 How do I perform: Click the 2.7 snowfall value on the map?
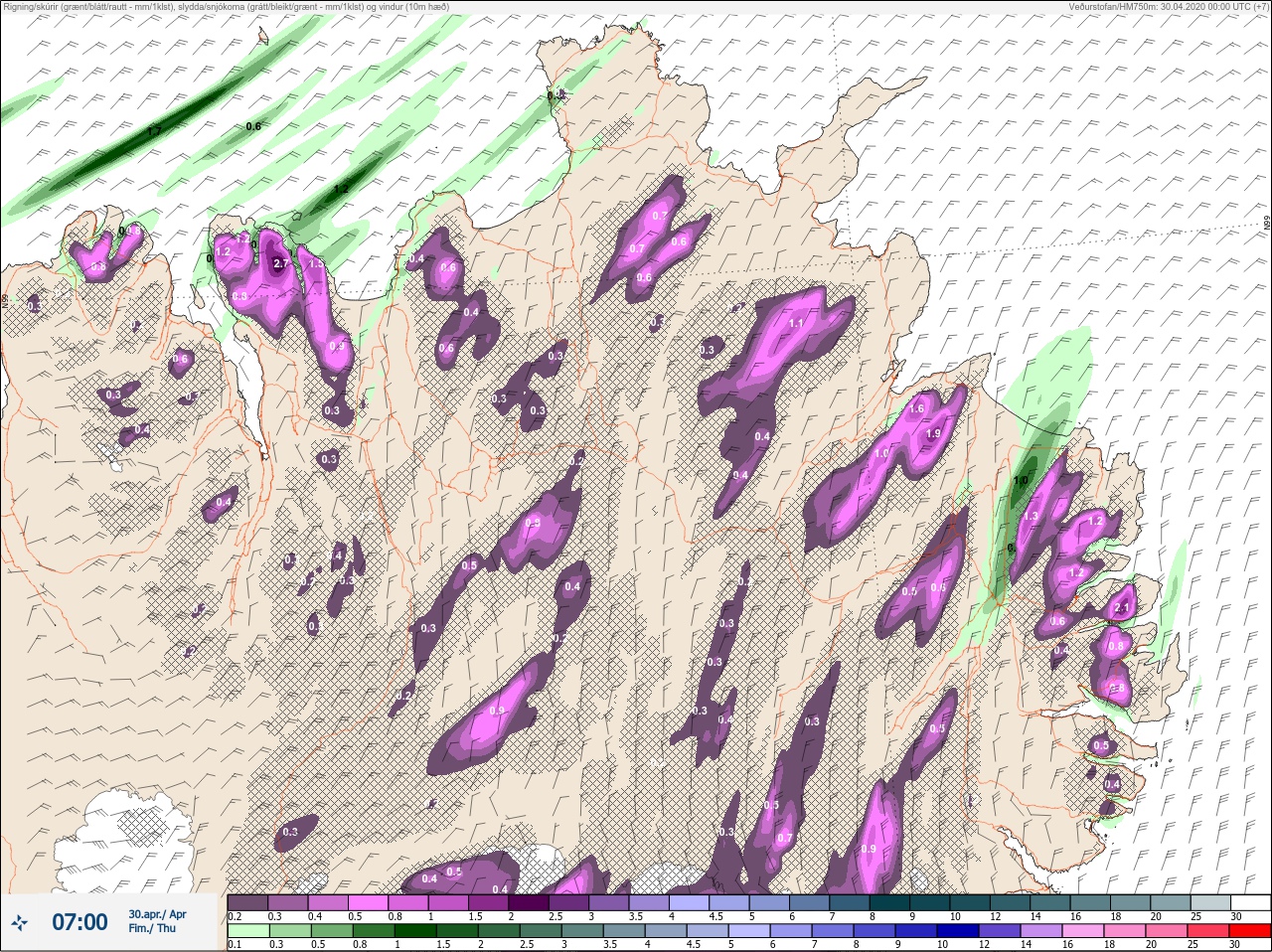click(280, 263)
